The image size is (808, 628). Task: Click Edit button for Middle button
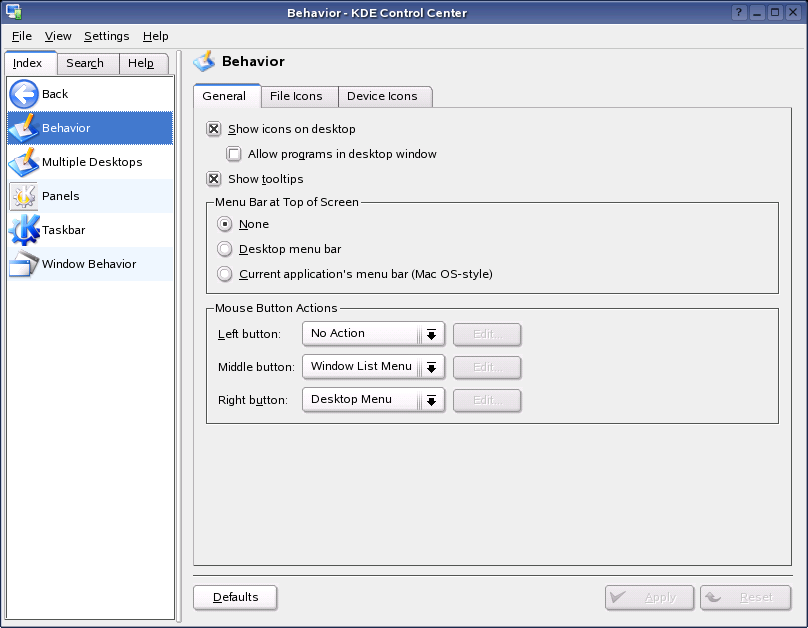[487, 367]
